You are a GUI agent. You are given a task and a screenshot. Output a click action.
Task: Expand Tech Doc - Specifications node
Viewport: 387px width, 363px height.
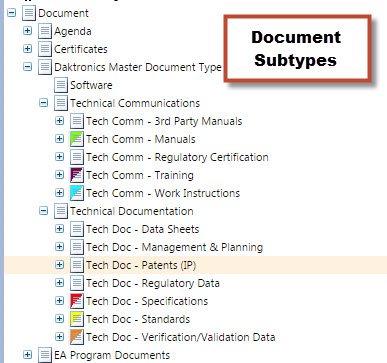coord(60,301)
